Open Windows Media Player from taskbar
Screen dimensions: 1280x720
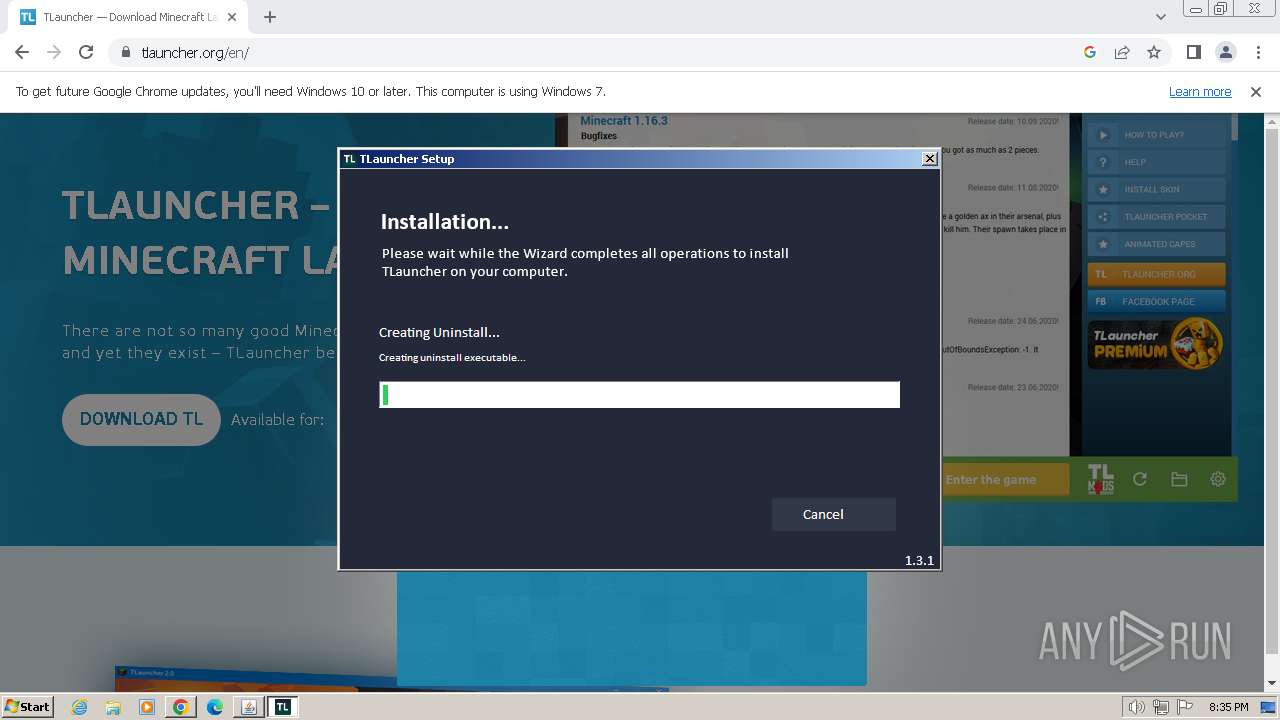[x=147, y=707]
